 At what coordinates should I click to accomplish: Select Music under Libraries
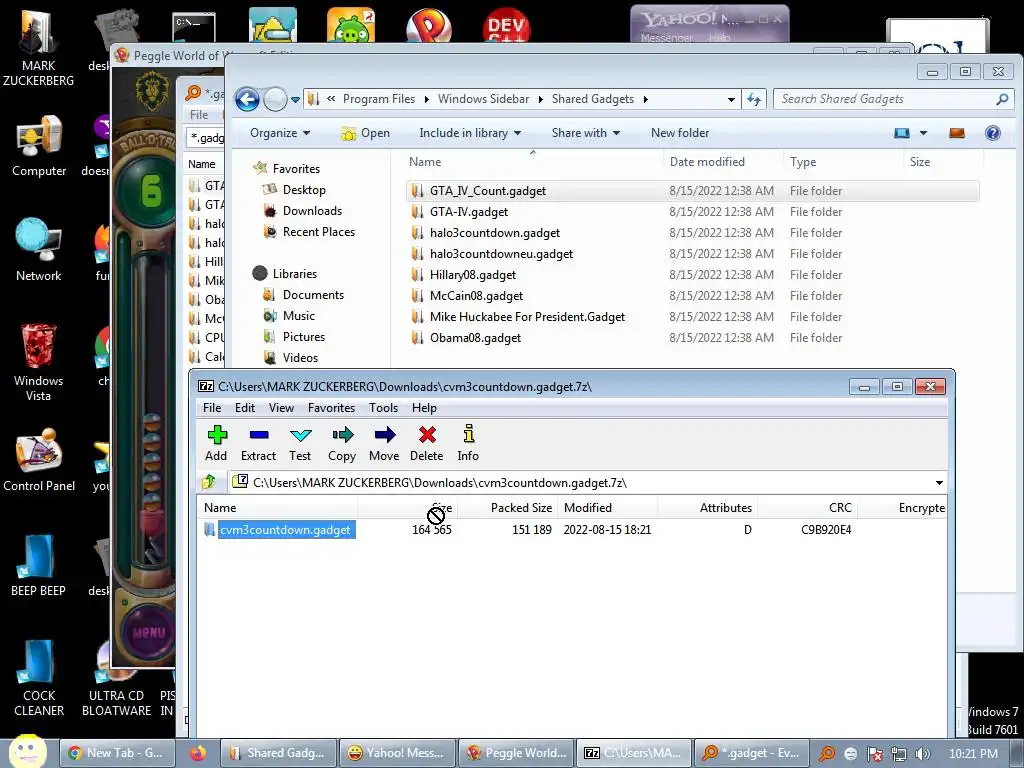pos(298,316)
